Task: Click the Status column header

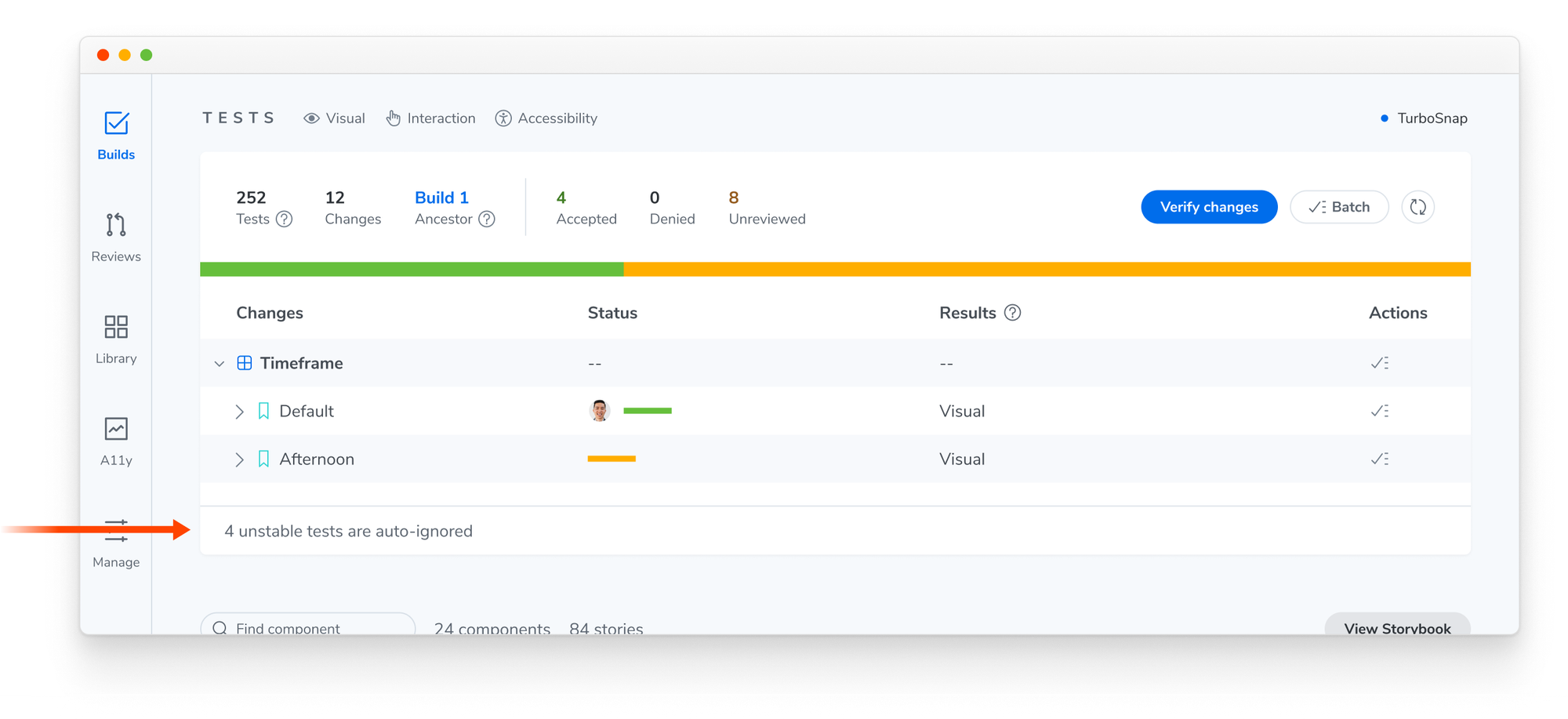Action: pyautogui.click(x=612, y=313)
